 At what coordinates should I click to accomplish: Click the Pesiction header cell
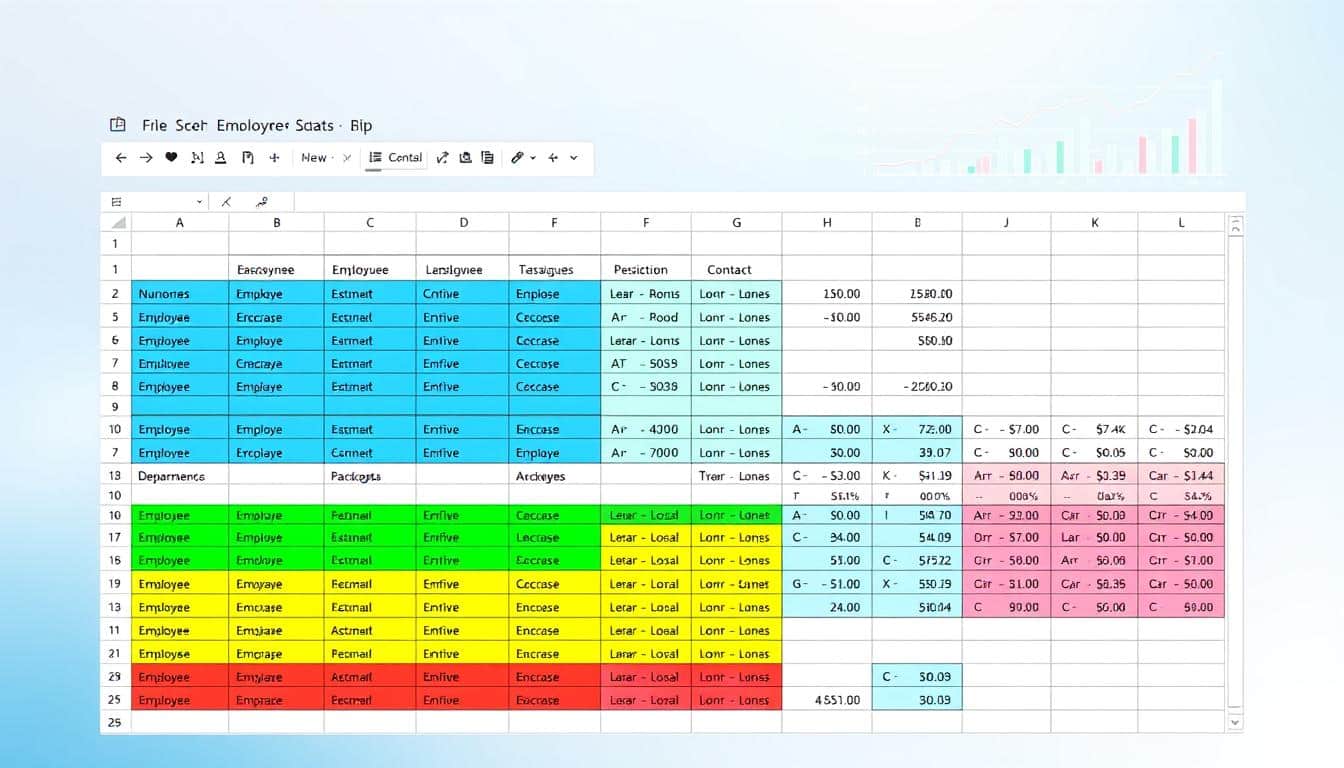(646, 270)
